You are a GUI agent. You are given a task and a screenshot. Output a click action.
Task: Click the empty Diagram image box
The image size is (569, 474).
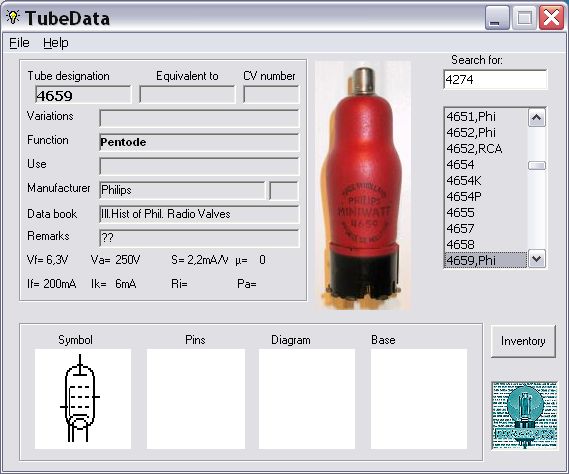[x=307, y=399]
